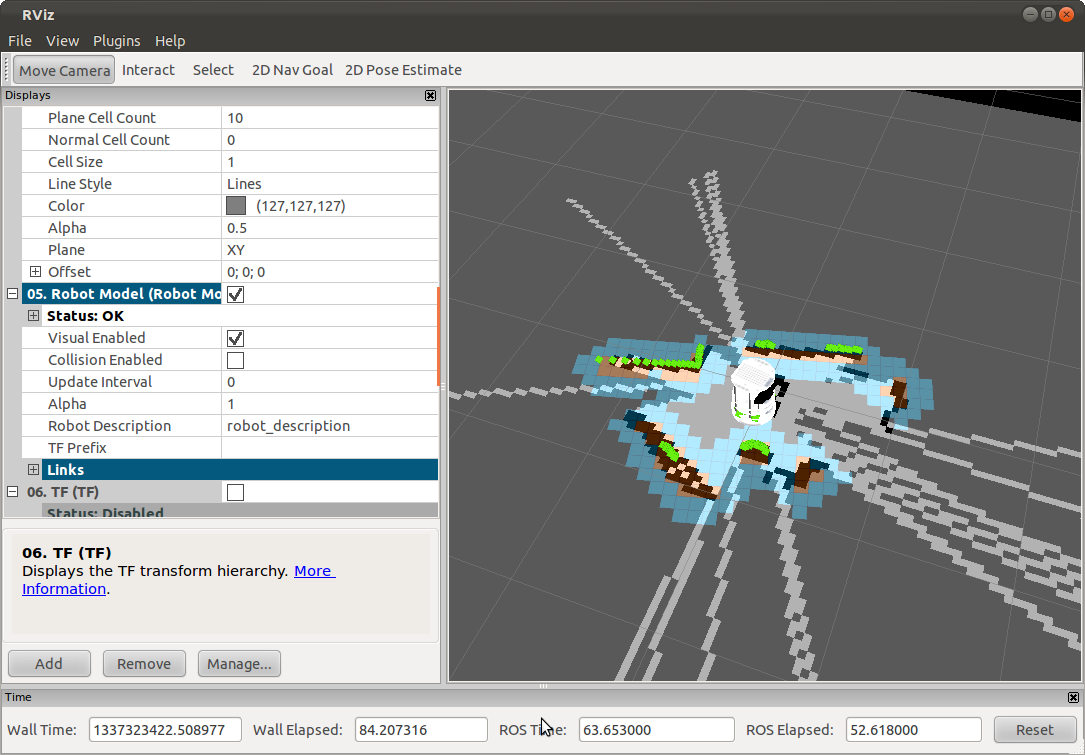Screen dimensions: 1085x755
Task: Expand the Links tree item
Action: tap(33, 470)
